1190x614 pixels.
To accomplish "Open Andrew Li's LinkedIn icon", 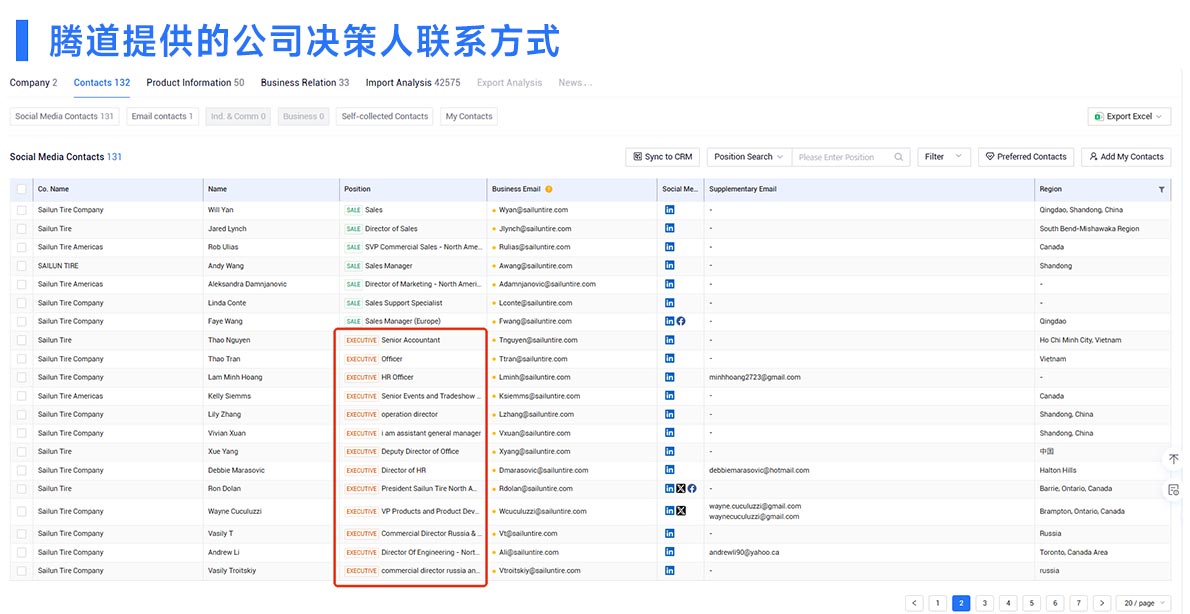I will pyautogui.click(x=669, y=553).
